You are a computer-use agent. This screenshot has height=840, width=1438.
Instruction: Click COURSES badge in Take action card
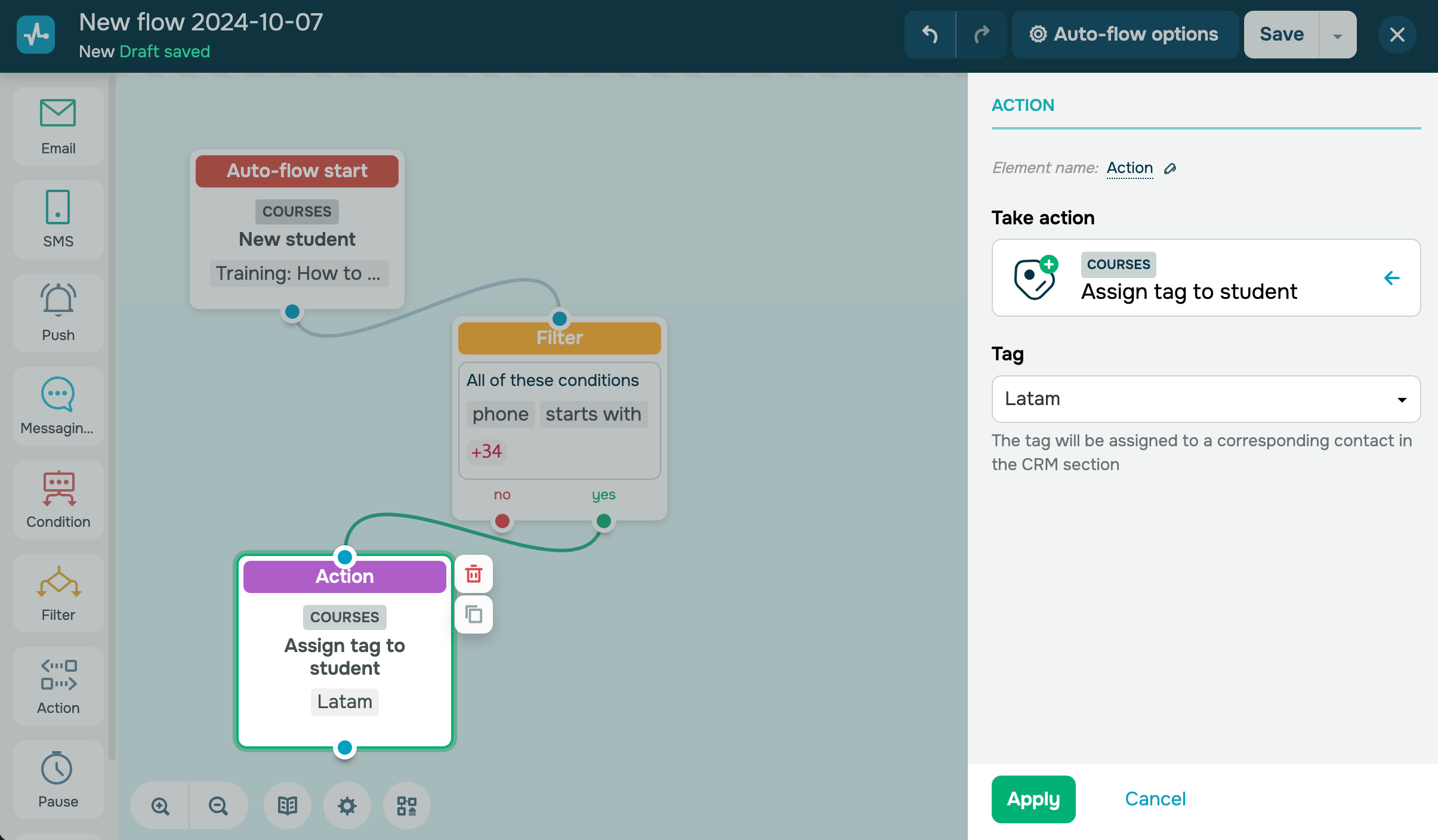(x=1118, y=265)
